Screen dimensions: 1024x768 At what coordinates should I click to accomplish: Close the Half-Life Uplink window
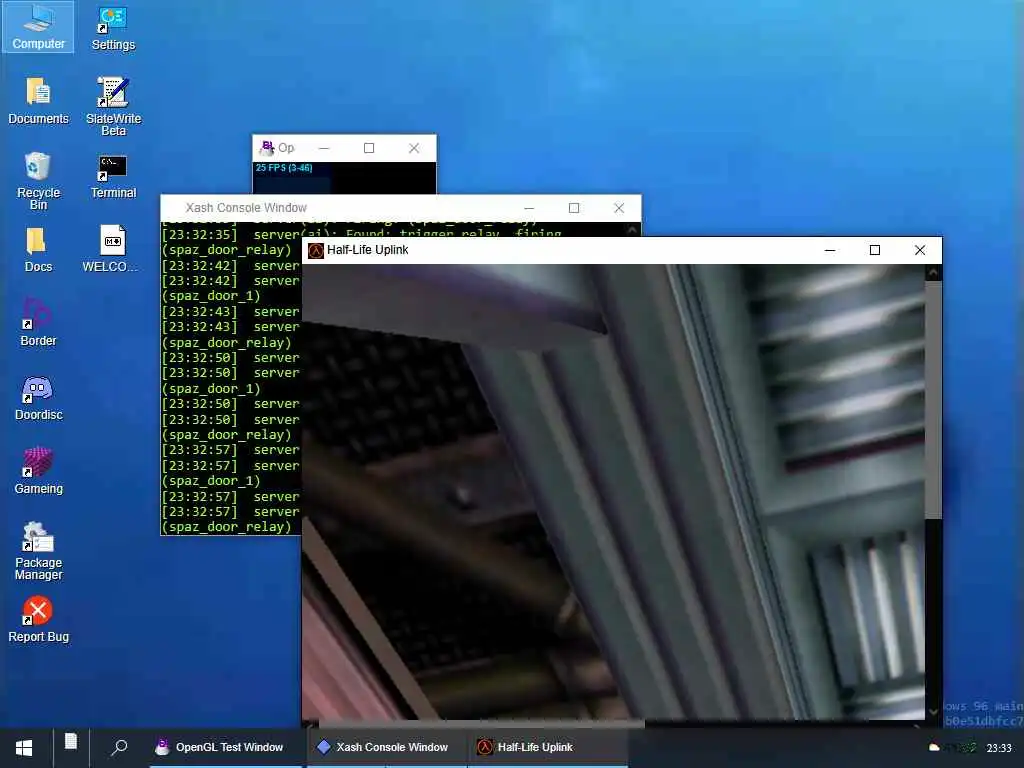pyautogui.click(x=920, y=250)
